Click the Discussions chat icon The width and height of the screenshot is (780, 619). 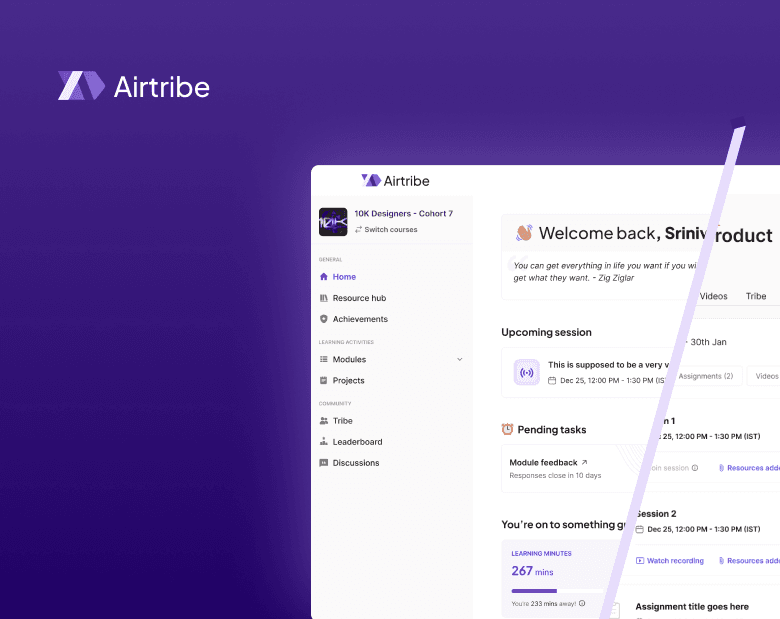324,463
